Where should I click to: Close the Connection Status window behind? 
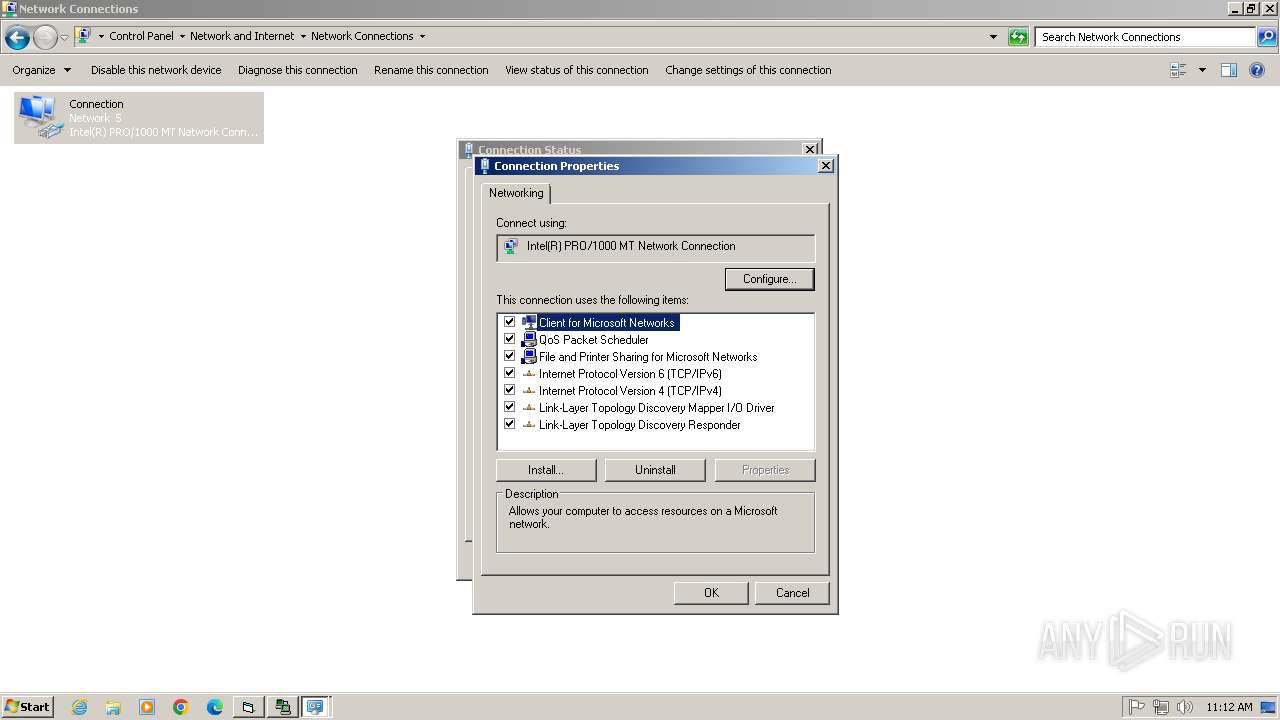pyautogui.click(x=810, y=149)
